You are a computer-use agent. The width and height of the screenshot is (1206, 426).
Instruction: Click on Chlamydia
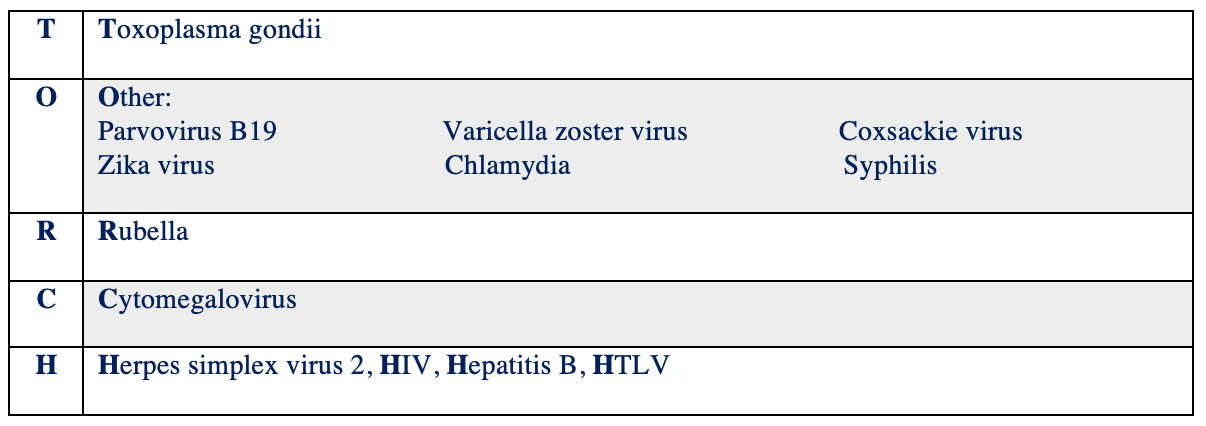click(507, 165)
